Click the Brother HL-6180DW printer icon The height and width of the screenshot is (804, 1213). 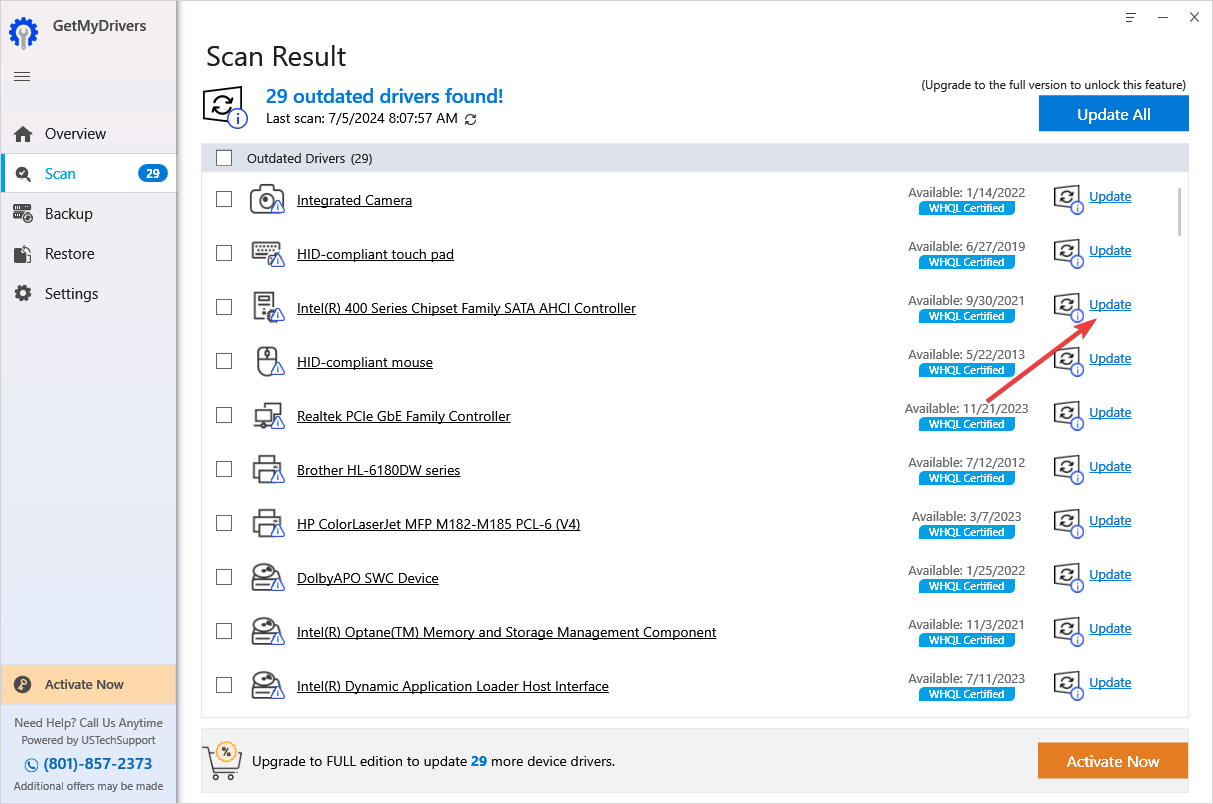[267, 469]
